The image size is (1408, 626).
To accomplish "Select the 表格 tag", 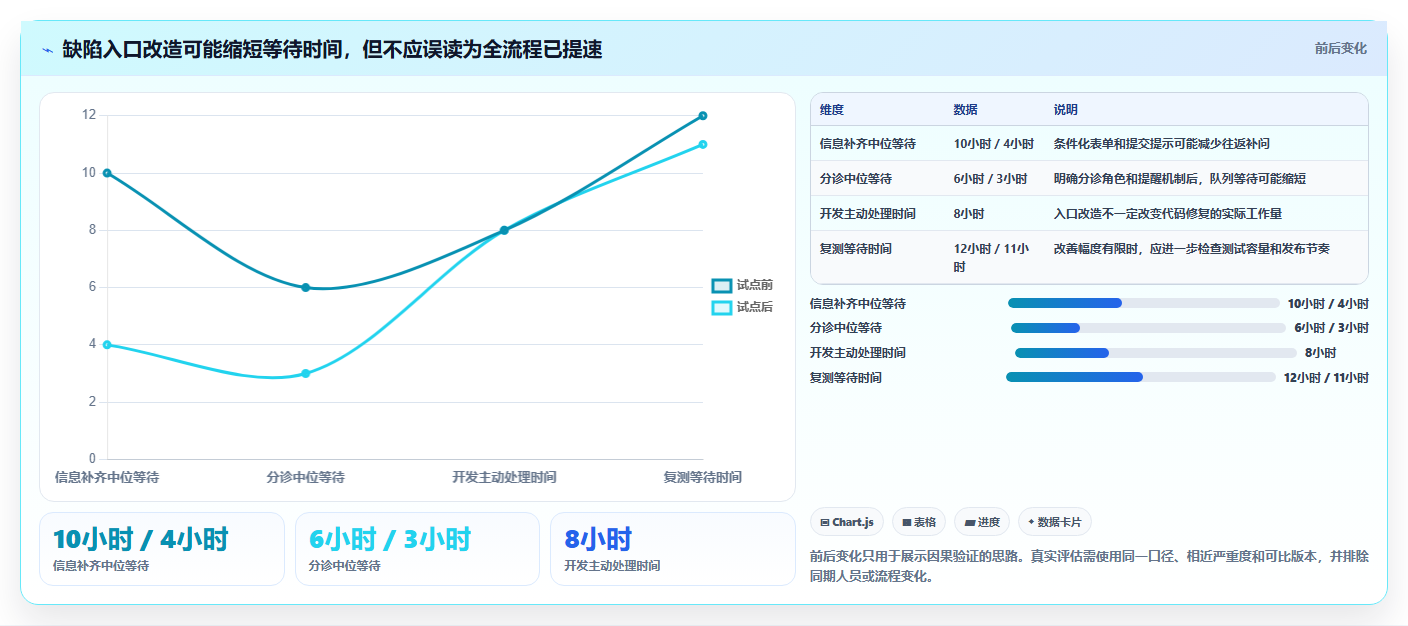I will 918,522.
